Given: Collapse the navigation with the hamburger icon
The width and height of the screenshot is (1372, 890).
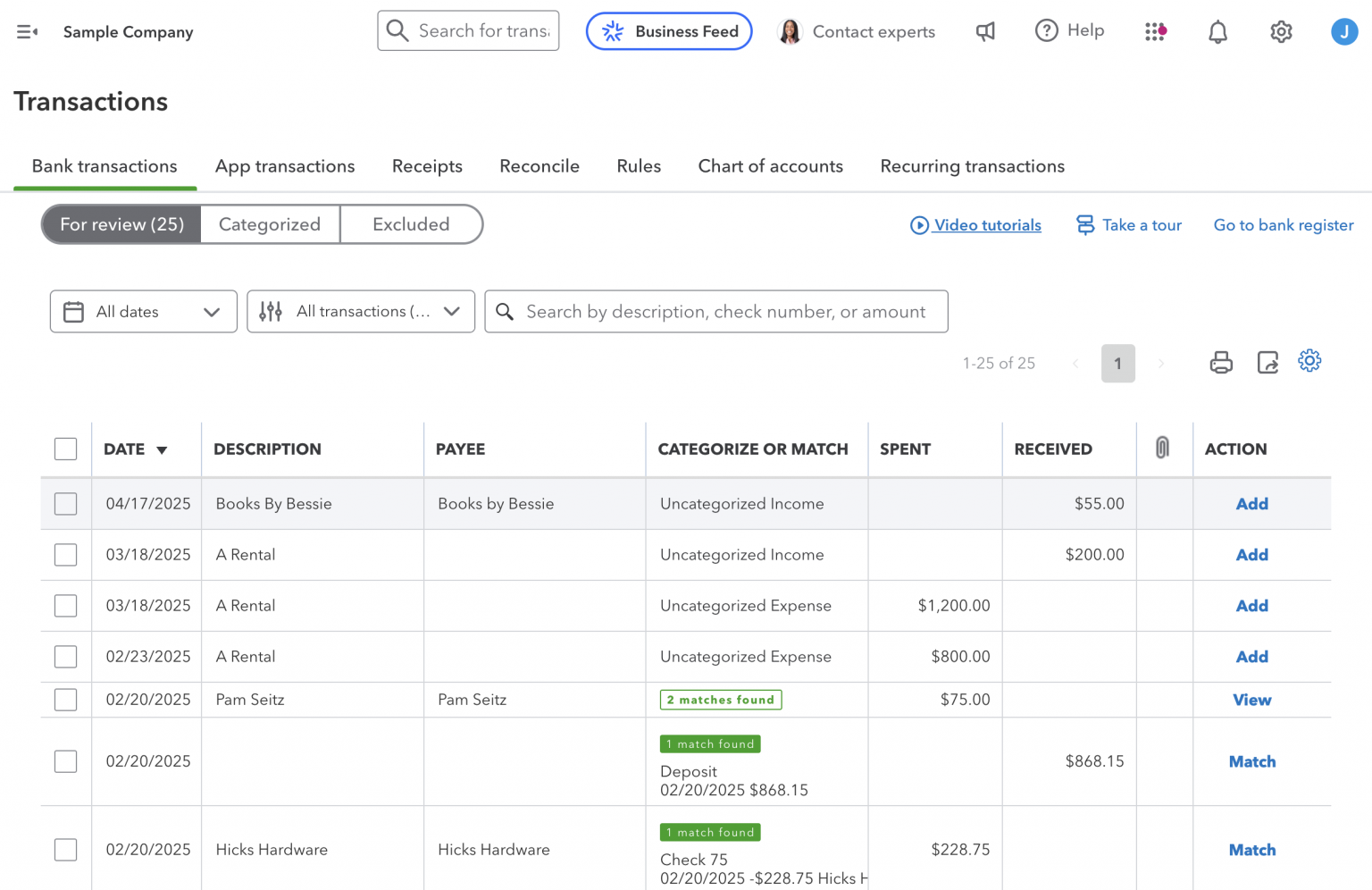Looking at the screenshot, I should 27,31.
